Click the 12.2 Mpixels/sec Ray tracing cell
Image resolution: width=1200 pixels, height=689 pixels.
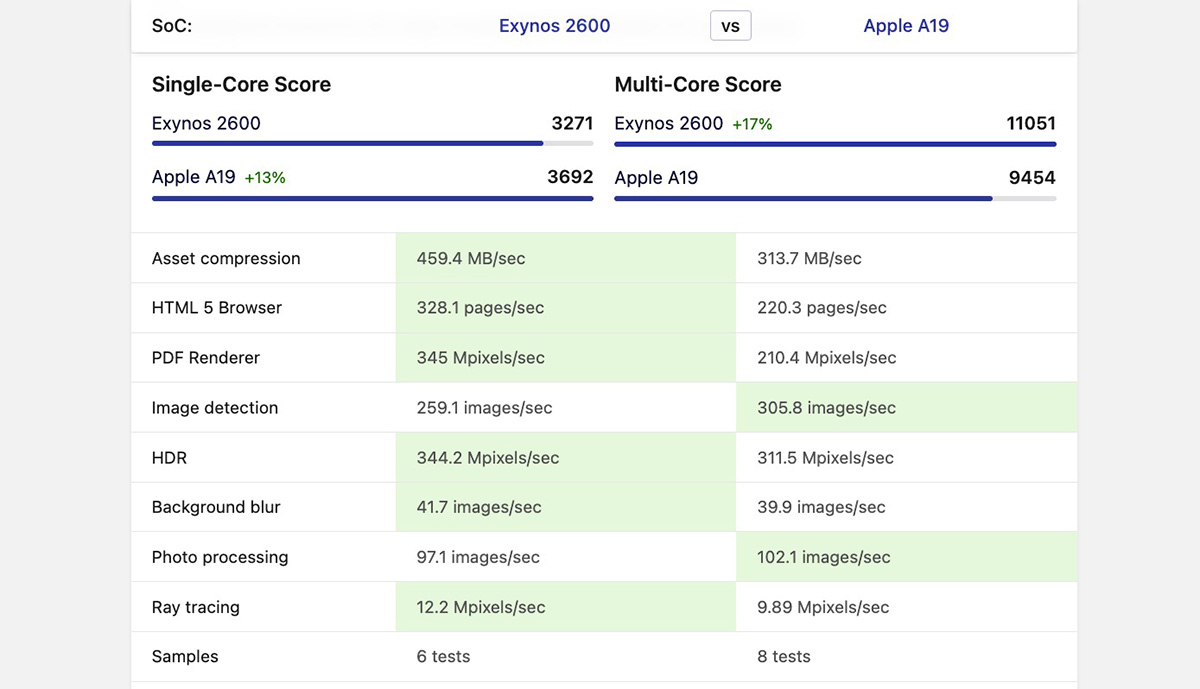click(x=565, y=607)
